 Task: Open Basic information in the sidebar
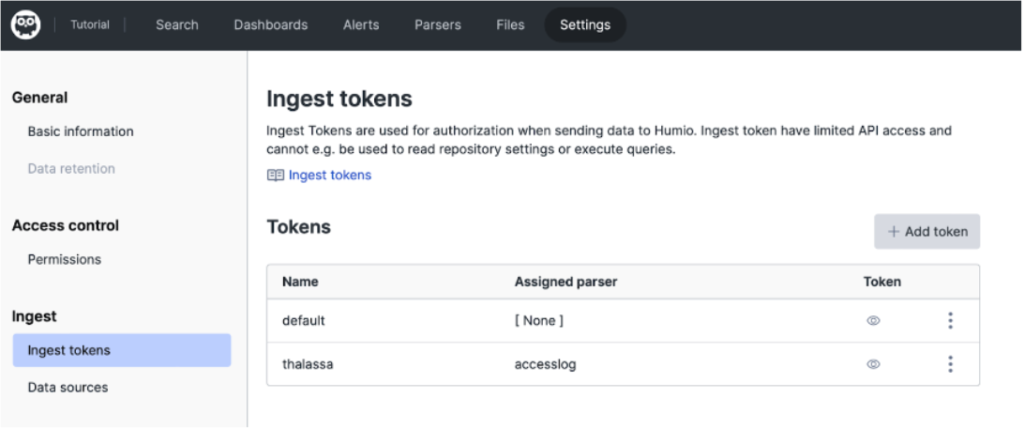(80, 131)
